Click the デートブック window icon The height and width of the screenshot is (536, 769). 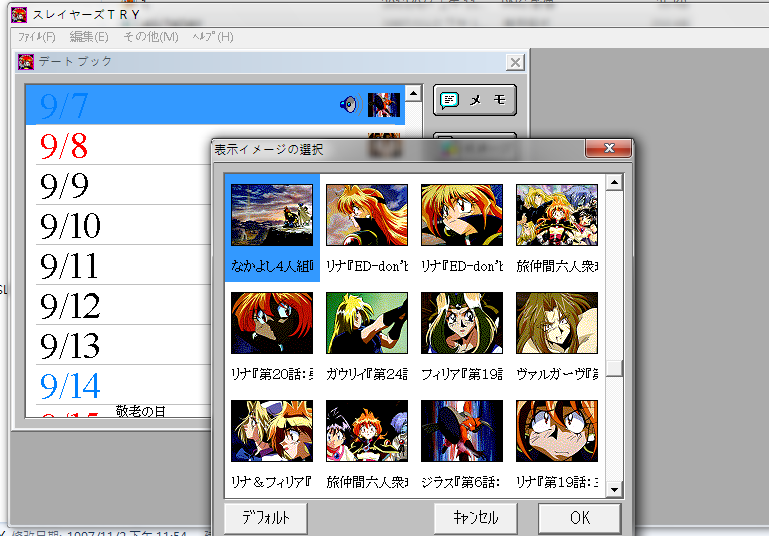click(x=26, y=62)
